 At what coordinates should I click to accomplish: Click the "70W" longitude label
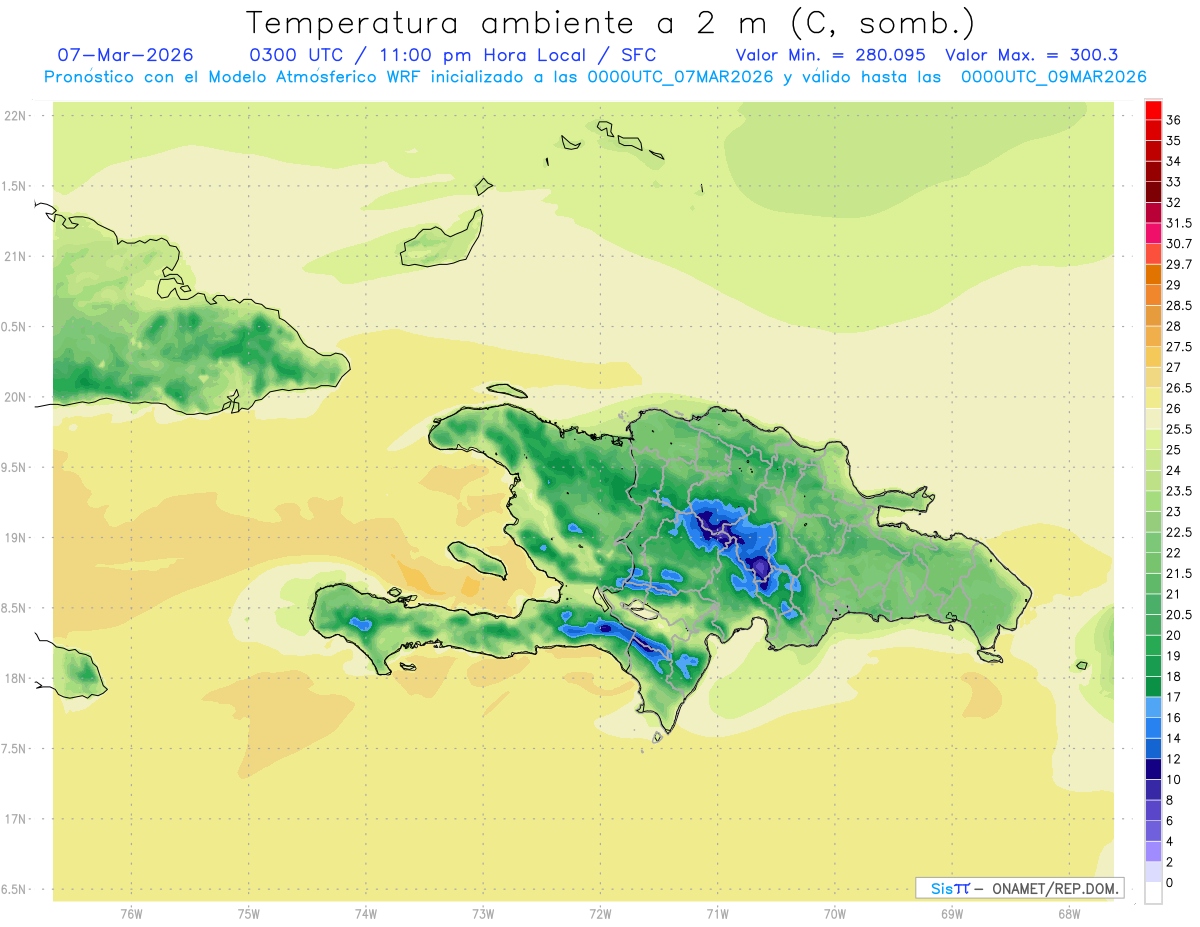[x=834, y=914]
